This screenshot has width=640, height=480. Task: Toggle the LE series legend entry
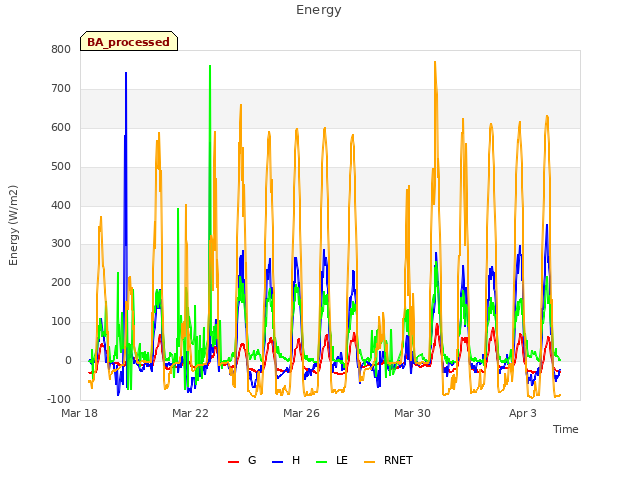332,460
